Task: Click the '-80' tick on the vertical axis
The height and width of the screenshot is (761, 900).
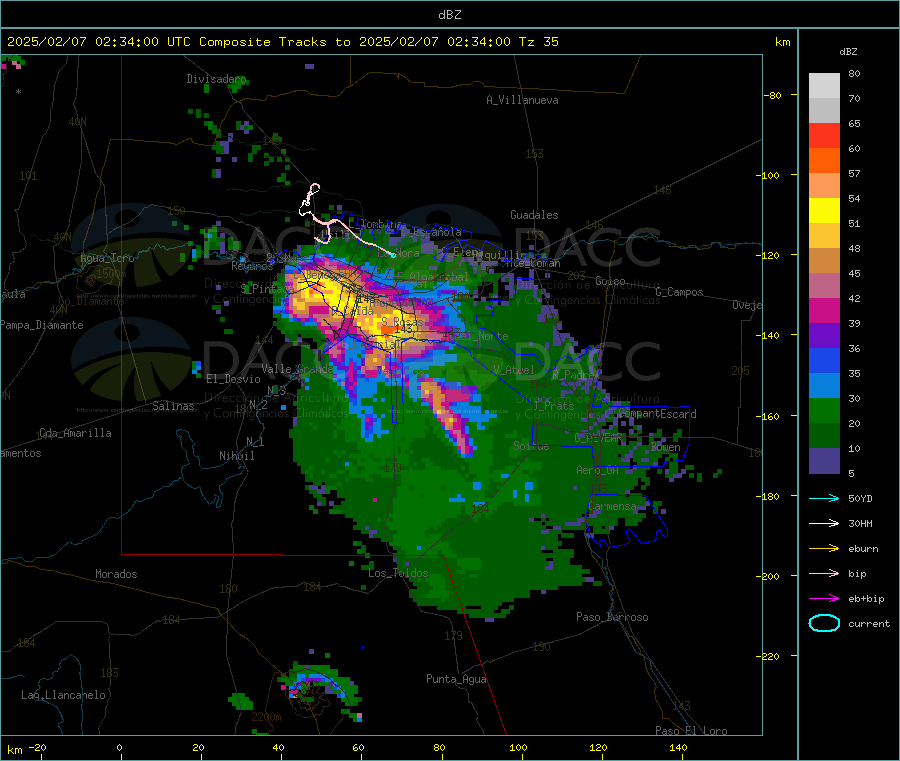Action: coord(772,95)
